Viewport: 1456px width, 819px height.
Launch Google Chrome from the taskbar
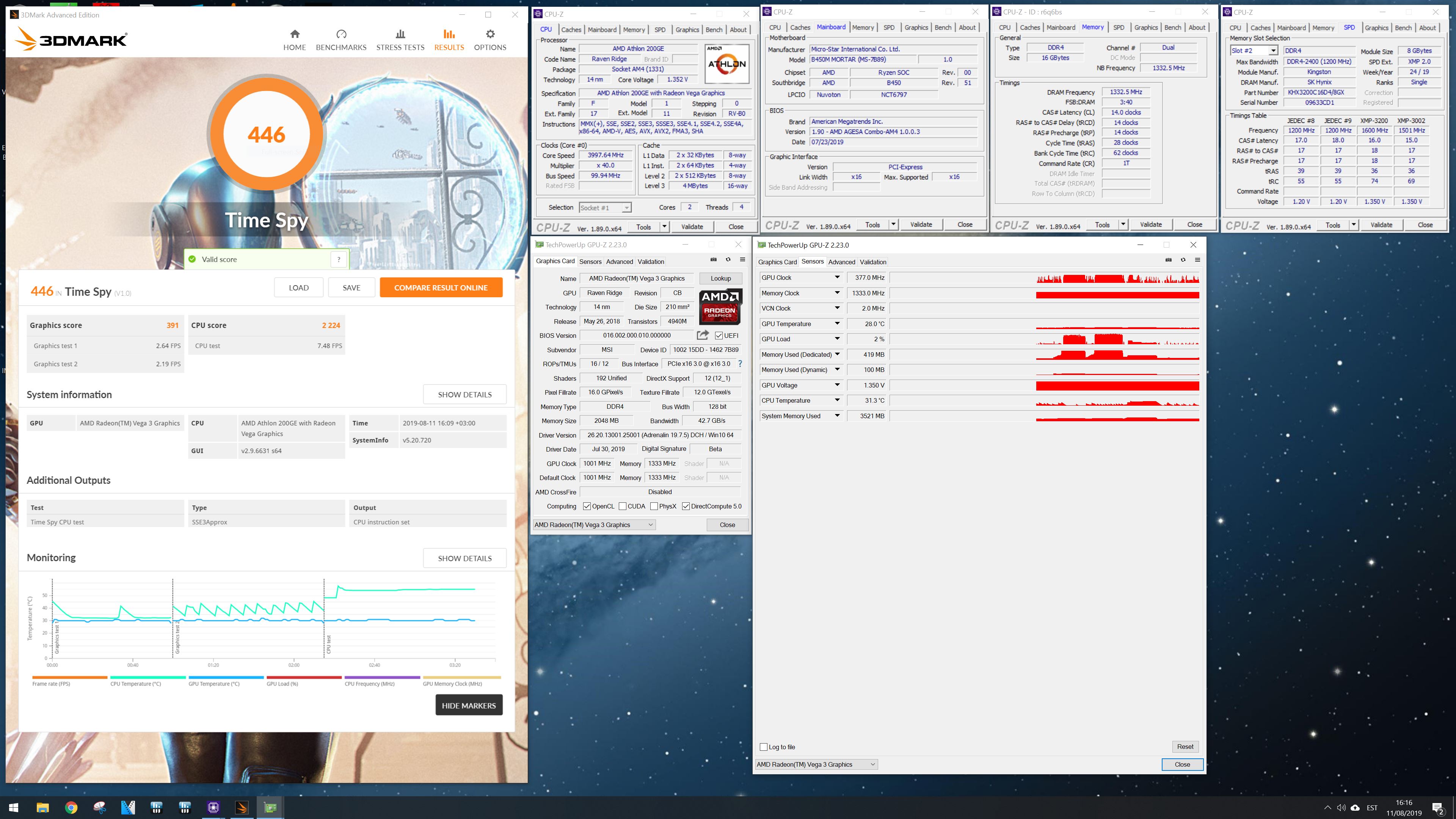click(71, 807)
